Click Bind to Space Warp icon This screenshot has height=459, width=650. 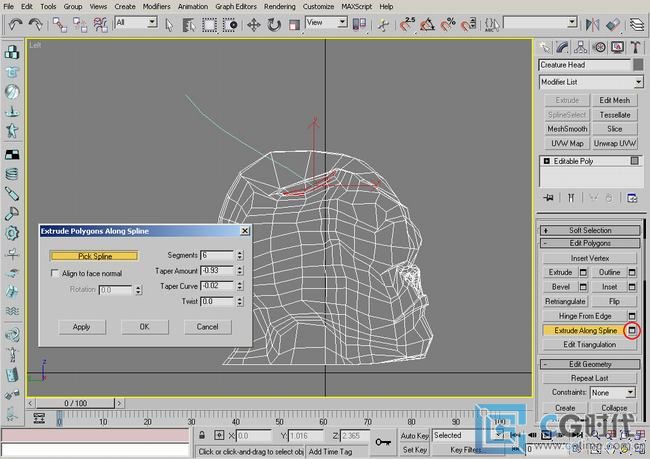(x=100, y=25)
